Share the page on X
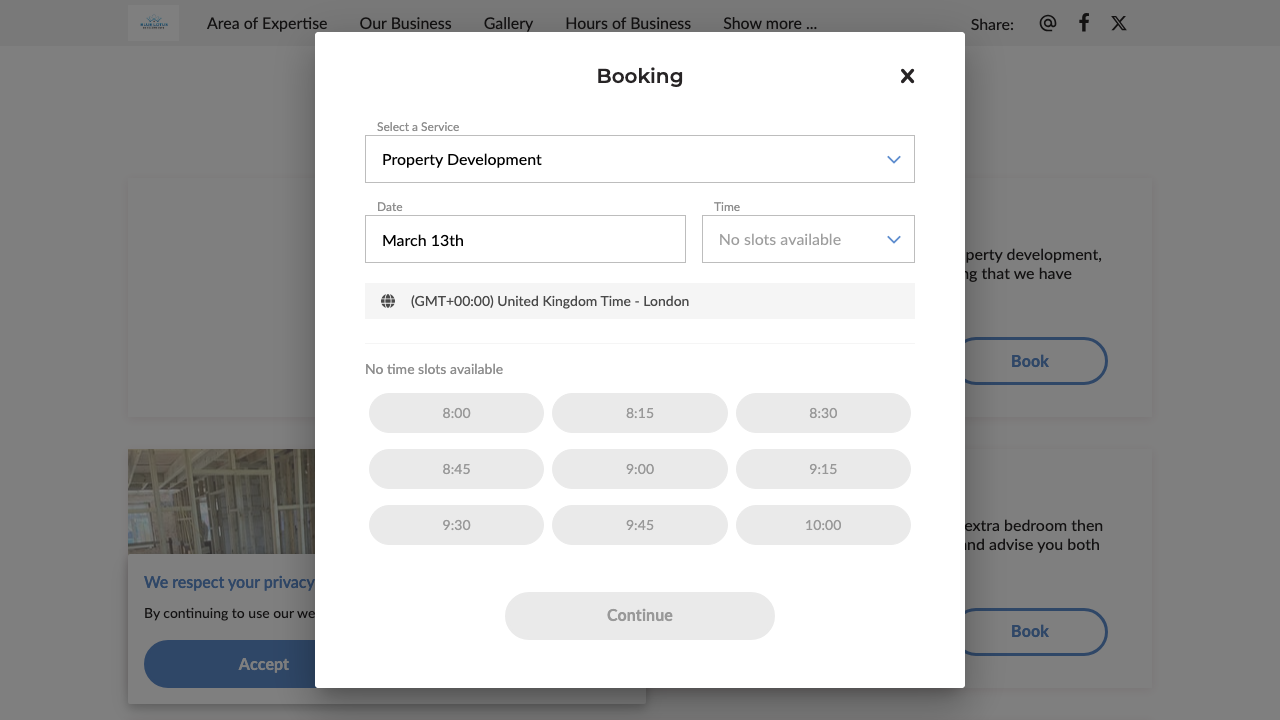 pos(1118,22)
